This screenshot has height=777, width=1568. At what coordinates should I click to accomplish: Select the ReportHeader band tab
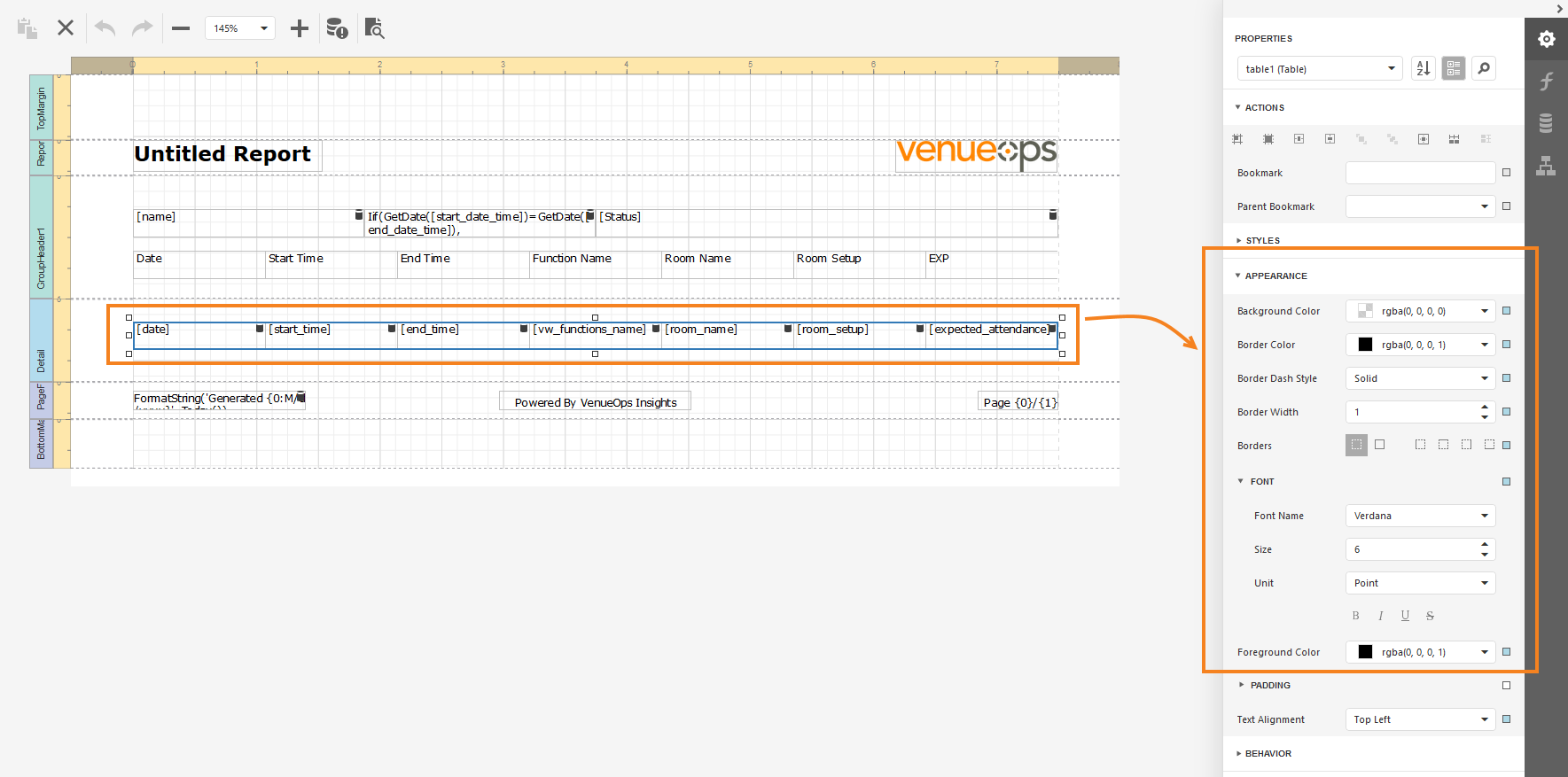[x=41, y=157]
